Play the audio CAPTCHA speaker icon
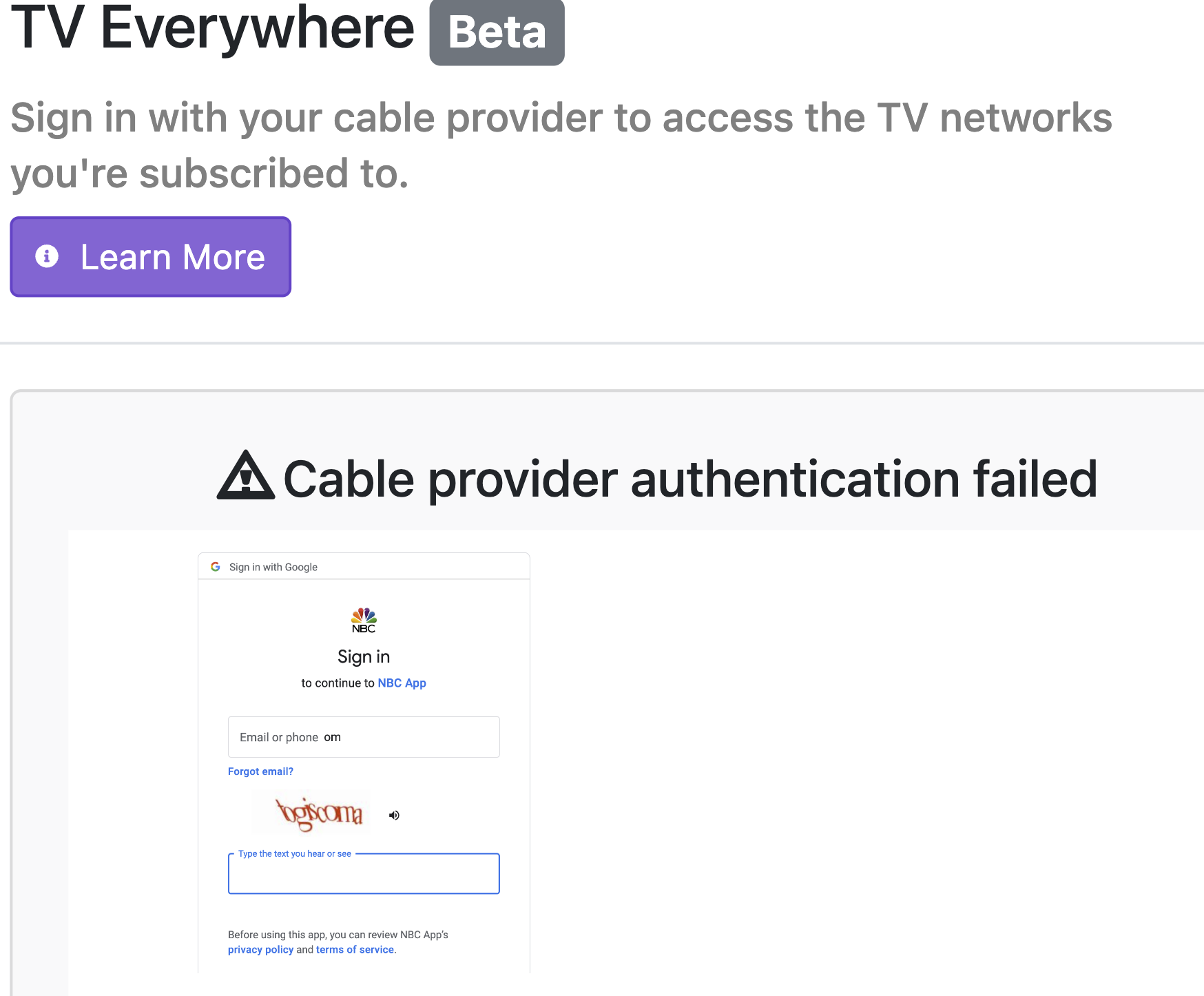Viewport: 1204px width, 996px height. click(395, 814)
